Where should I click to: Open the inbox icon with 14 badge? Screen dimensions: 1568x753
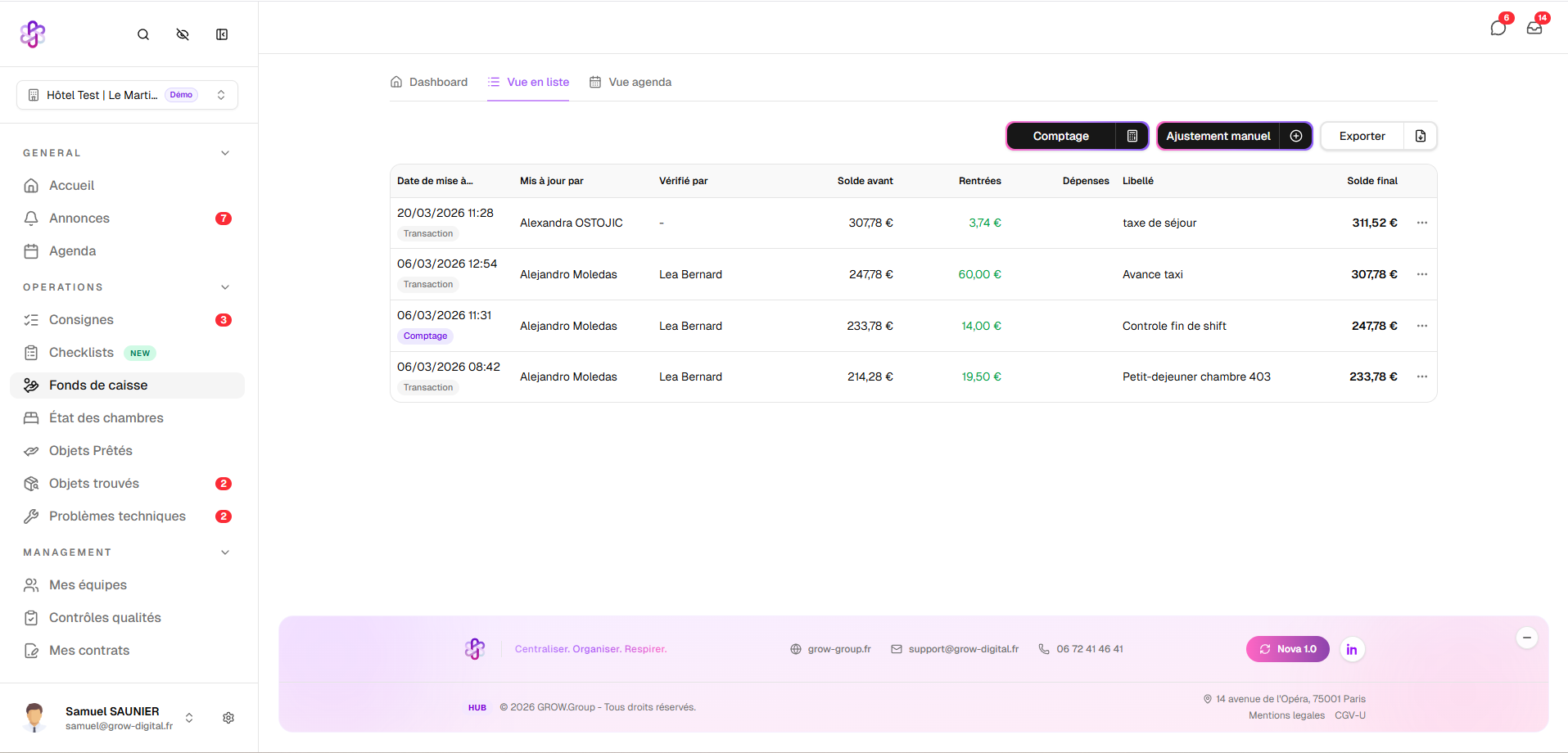click(1534, 29)
